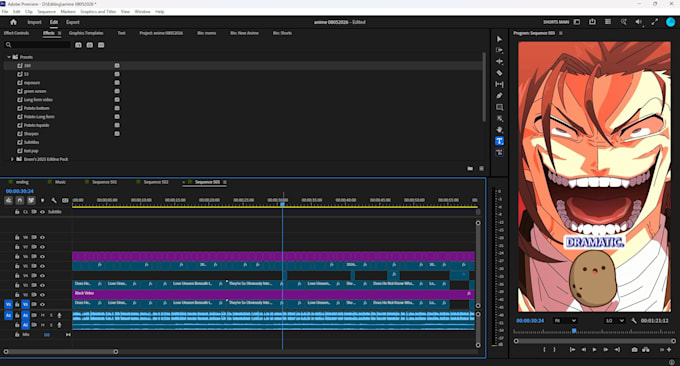Screen dimensions: 680x366
Task: Click Step Back one frame button
Action: pos(583,350)
